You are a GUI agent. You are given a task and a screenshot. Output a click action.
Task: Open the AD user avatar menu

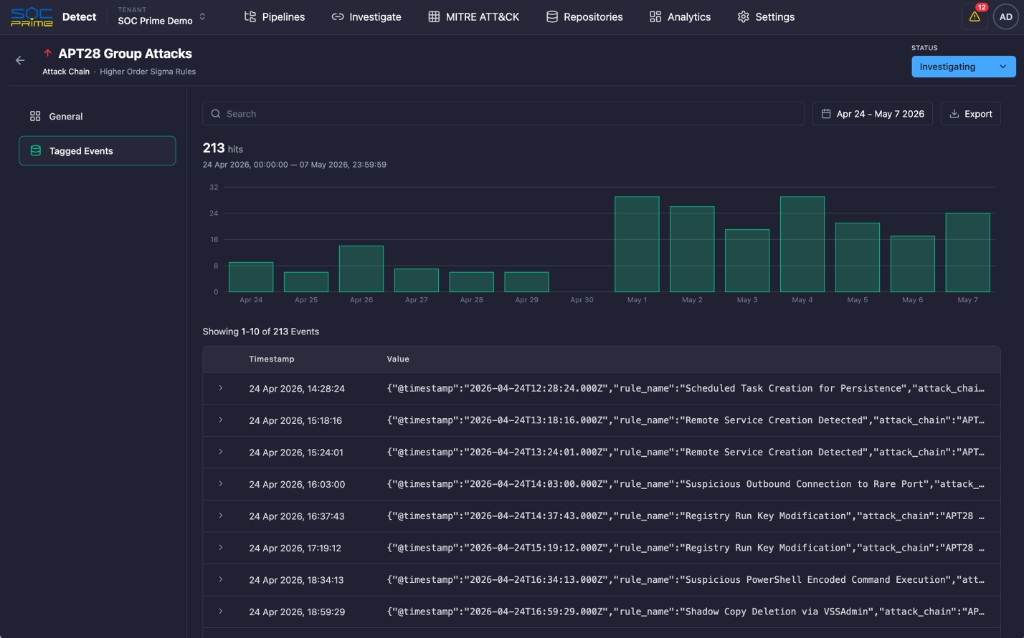[1006, 17]
